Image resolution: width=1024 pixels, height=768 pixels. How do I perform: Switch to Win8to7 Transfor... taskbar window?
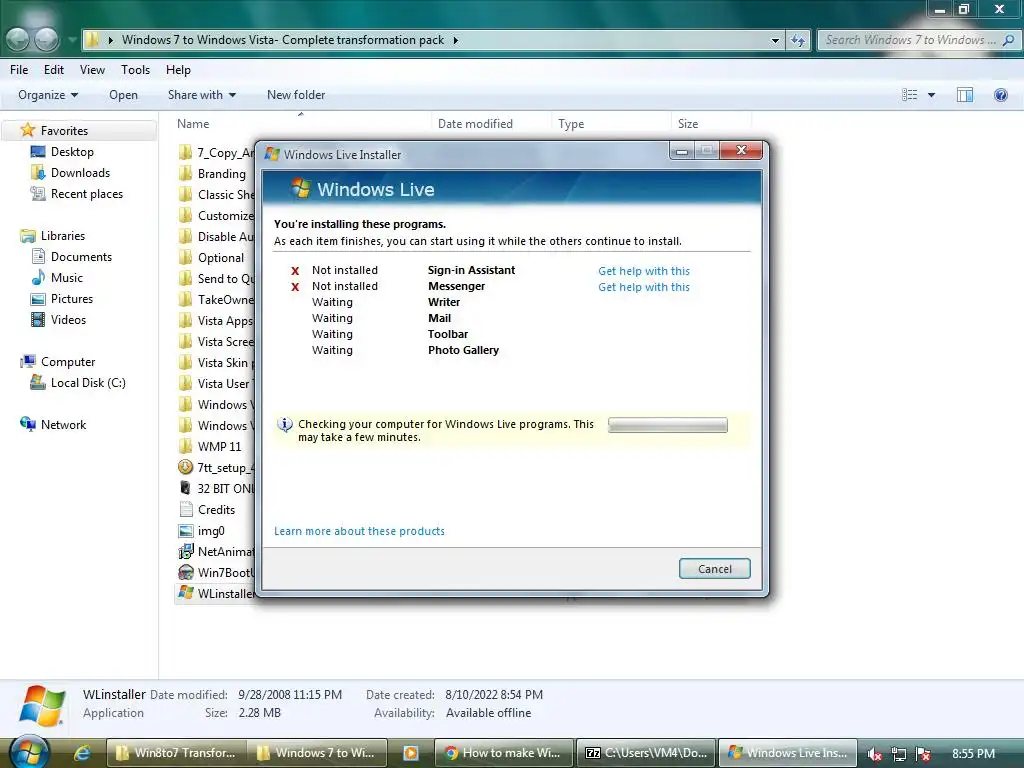pyautogui.click(x=176, y=753)
